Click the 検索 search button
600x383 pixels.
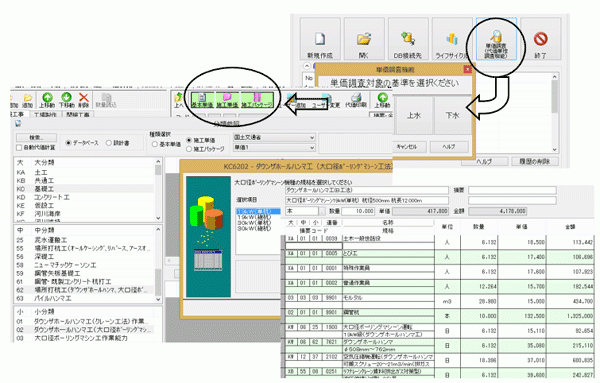point(36,137)
